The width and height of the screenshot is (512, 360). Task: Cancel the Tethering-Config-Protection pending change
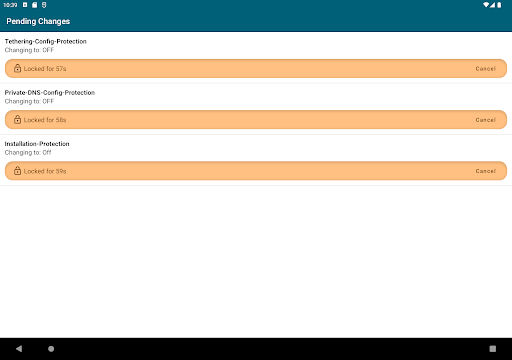pyautogui.click(x=485, y=69)
